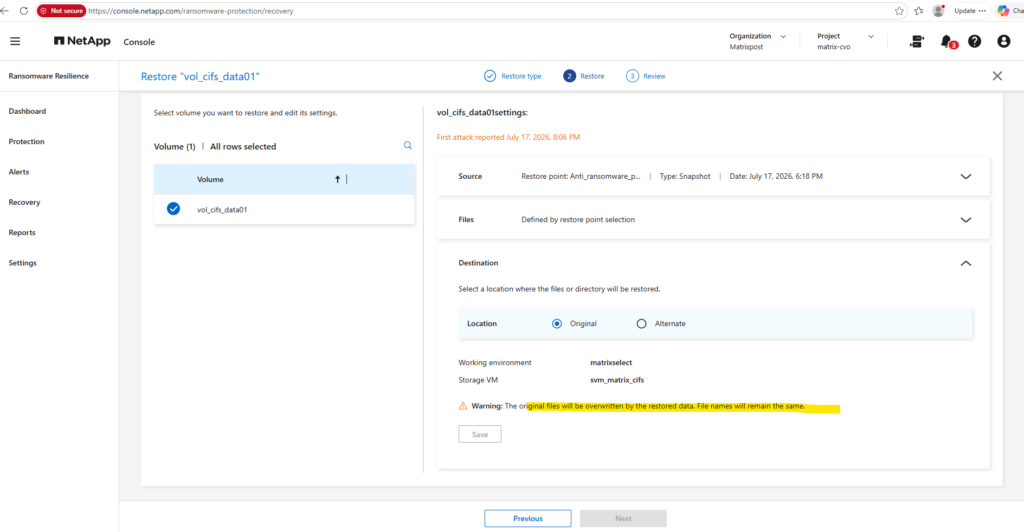1024x532 pixels.
Task: Click the svm_matrix_cifs storage VM value
Action: 617,380
